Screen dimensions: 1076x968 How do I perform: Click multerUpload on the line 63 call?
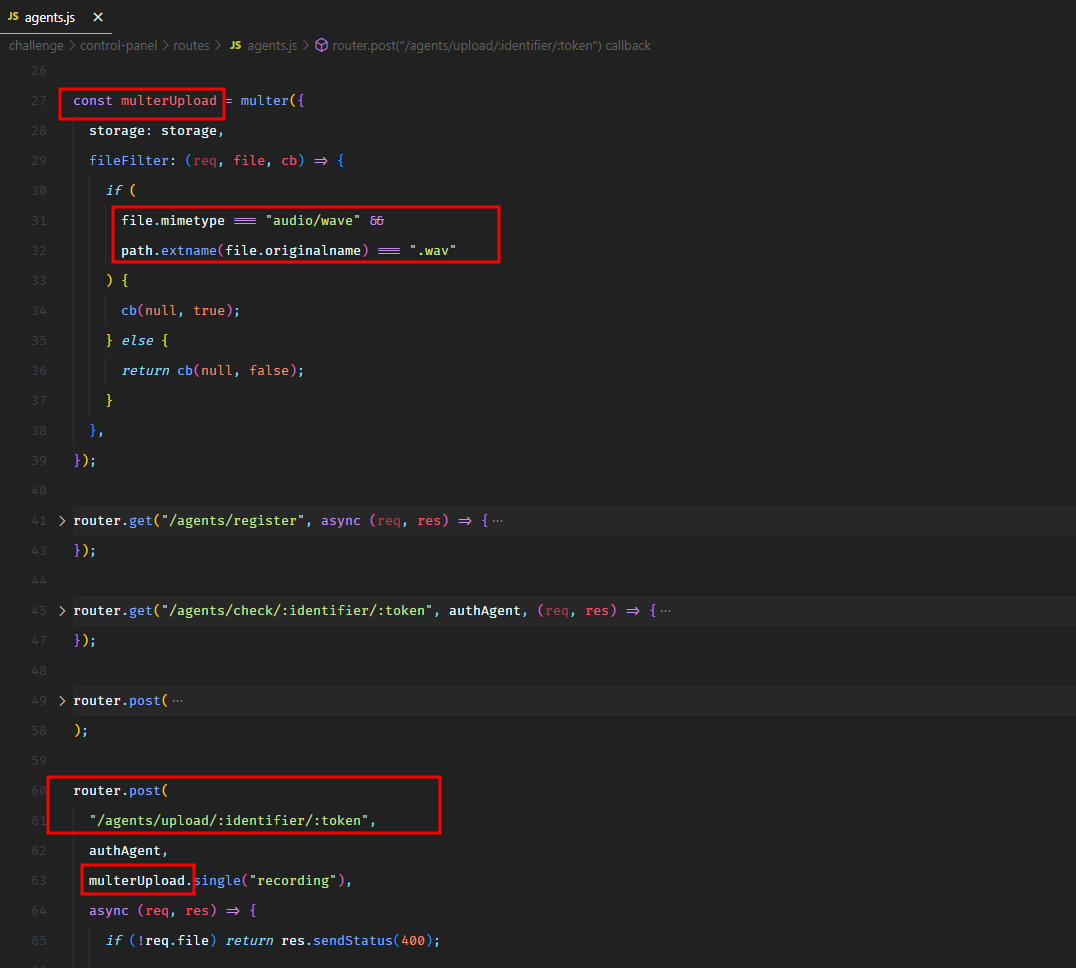coord(137,881)
